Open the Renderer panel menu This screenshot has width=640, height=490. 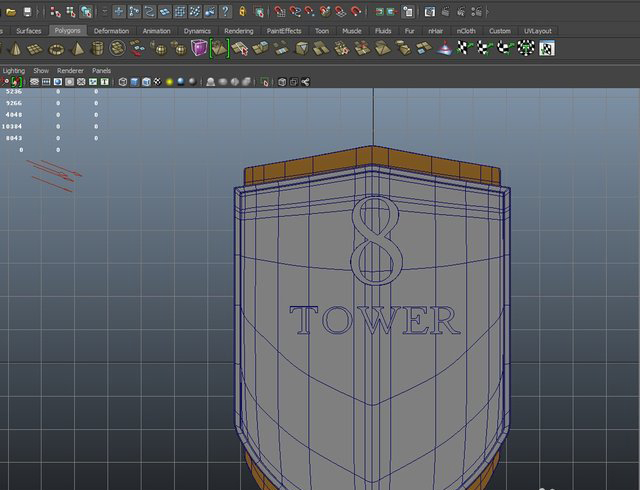point(70,71)
